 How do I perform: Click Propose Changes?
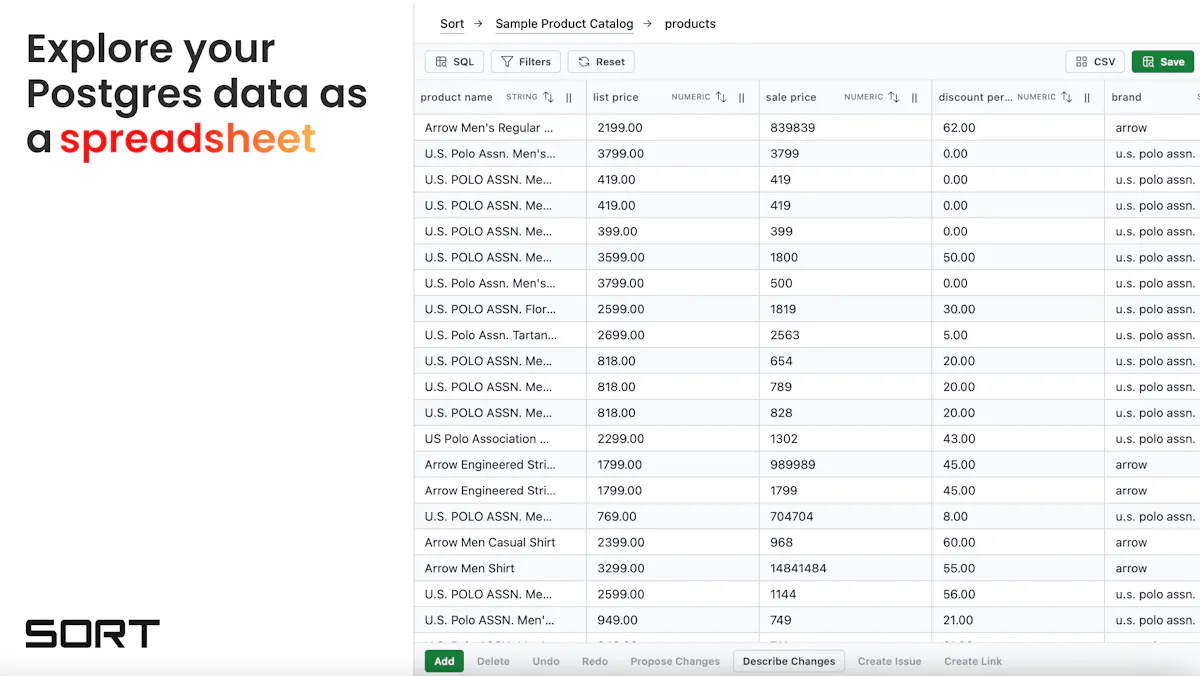[x=675, y=661]
